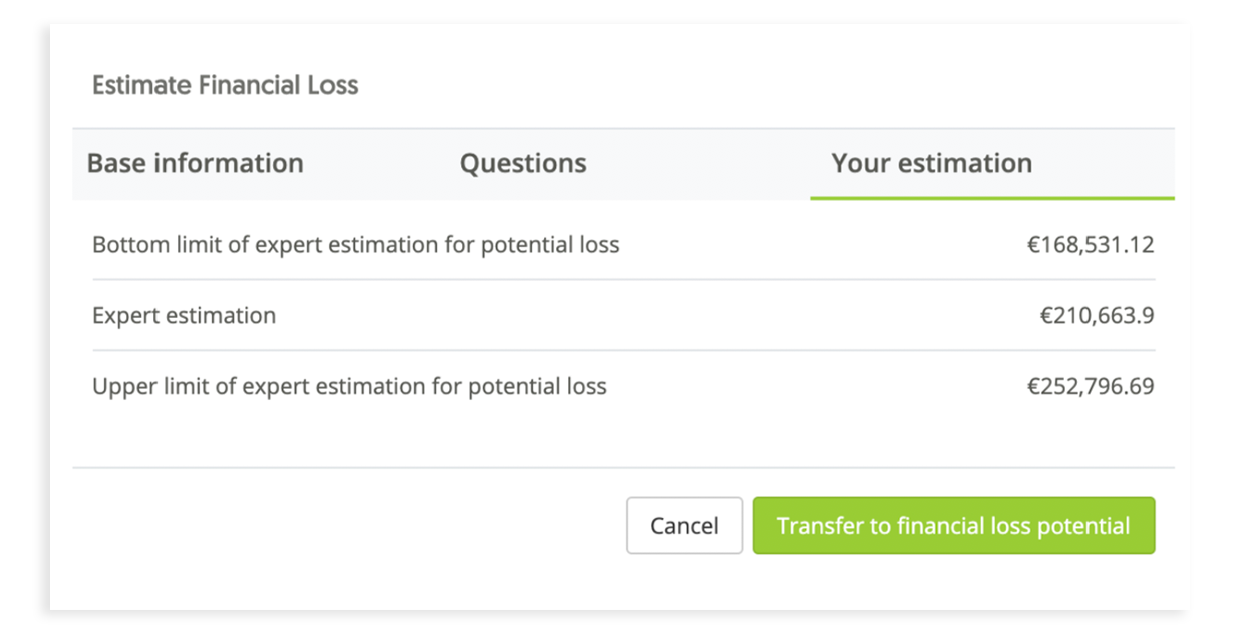1236x634 pixels.
Task: Open the Questions tab
Action: pos(523,164)
